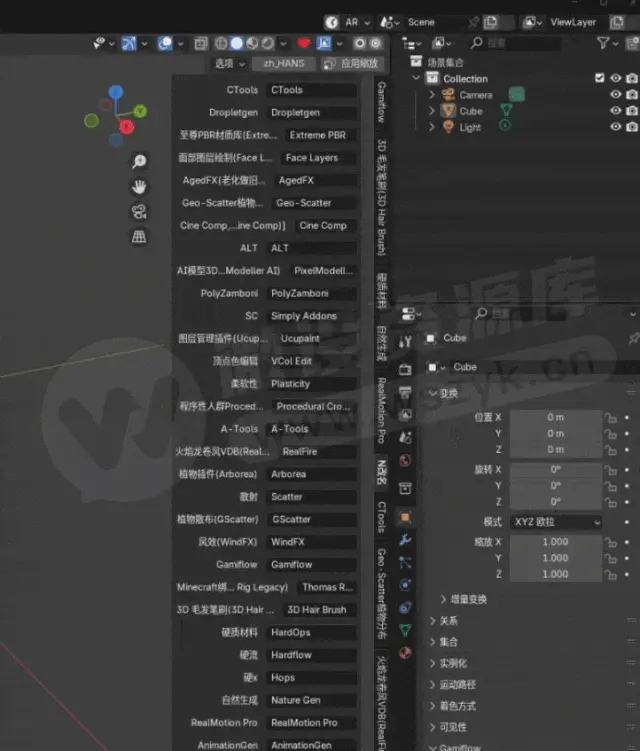The width and height of the screenshot is (640, 751).
Task: Open the Gamiflow sidebar tab
Action: coord(381,102)
